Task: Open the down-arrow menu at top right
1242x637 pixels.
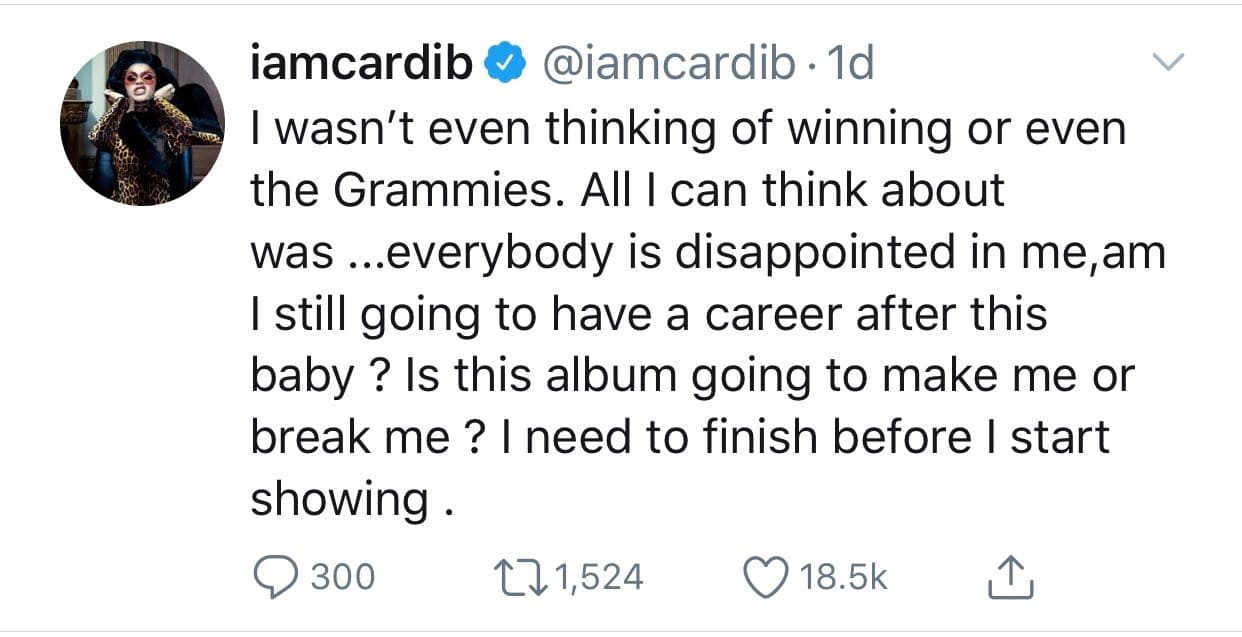Action: tap(1168, 62)
